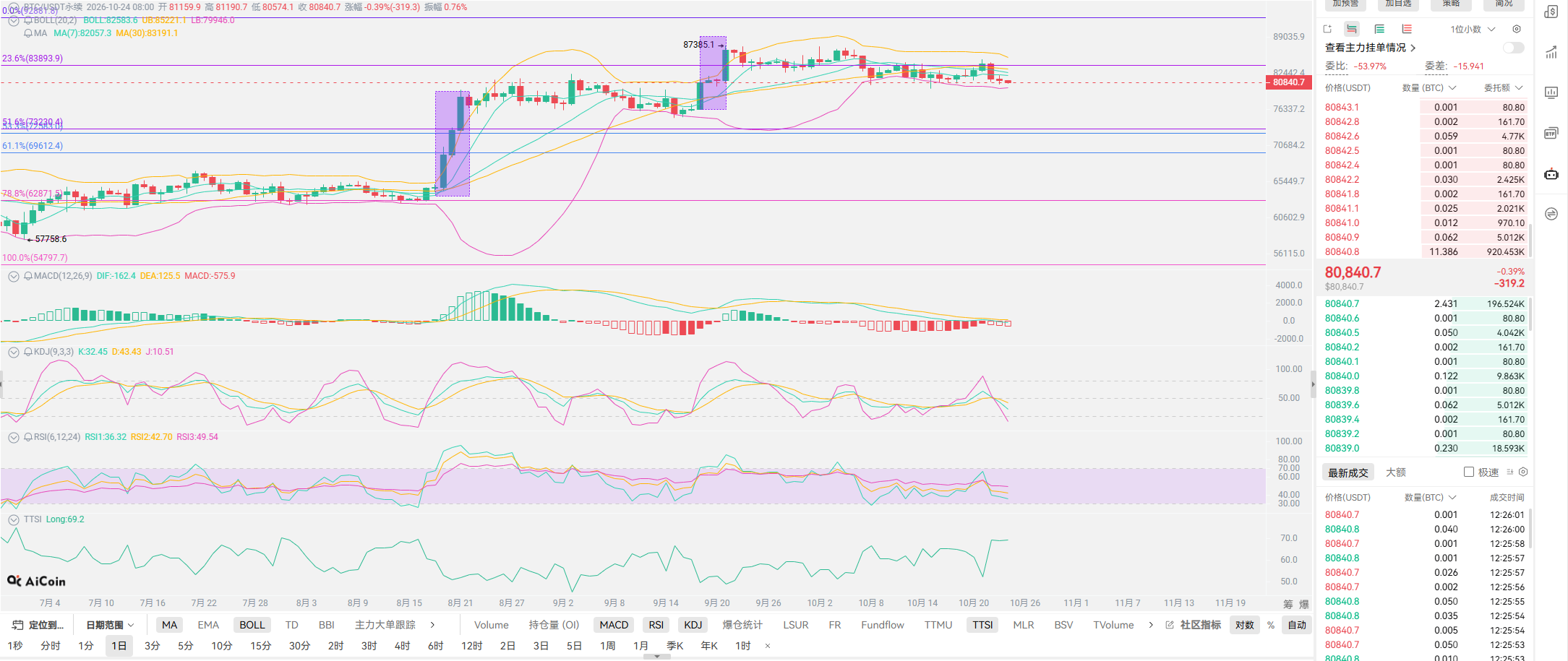
Task: Toggle the BOLL indicator on chart
Action: coord(252,625)
